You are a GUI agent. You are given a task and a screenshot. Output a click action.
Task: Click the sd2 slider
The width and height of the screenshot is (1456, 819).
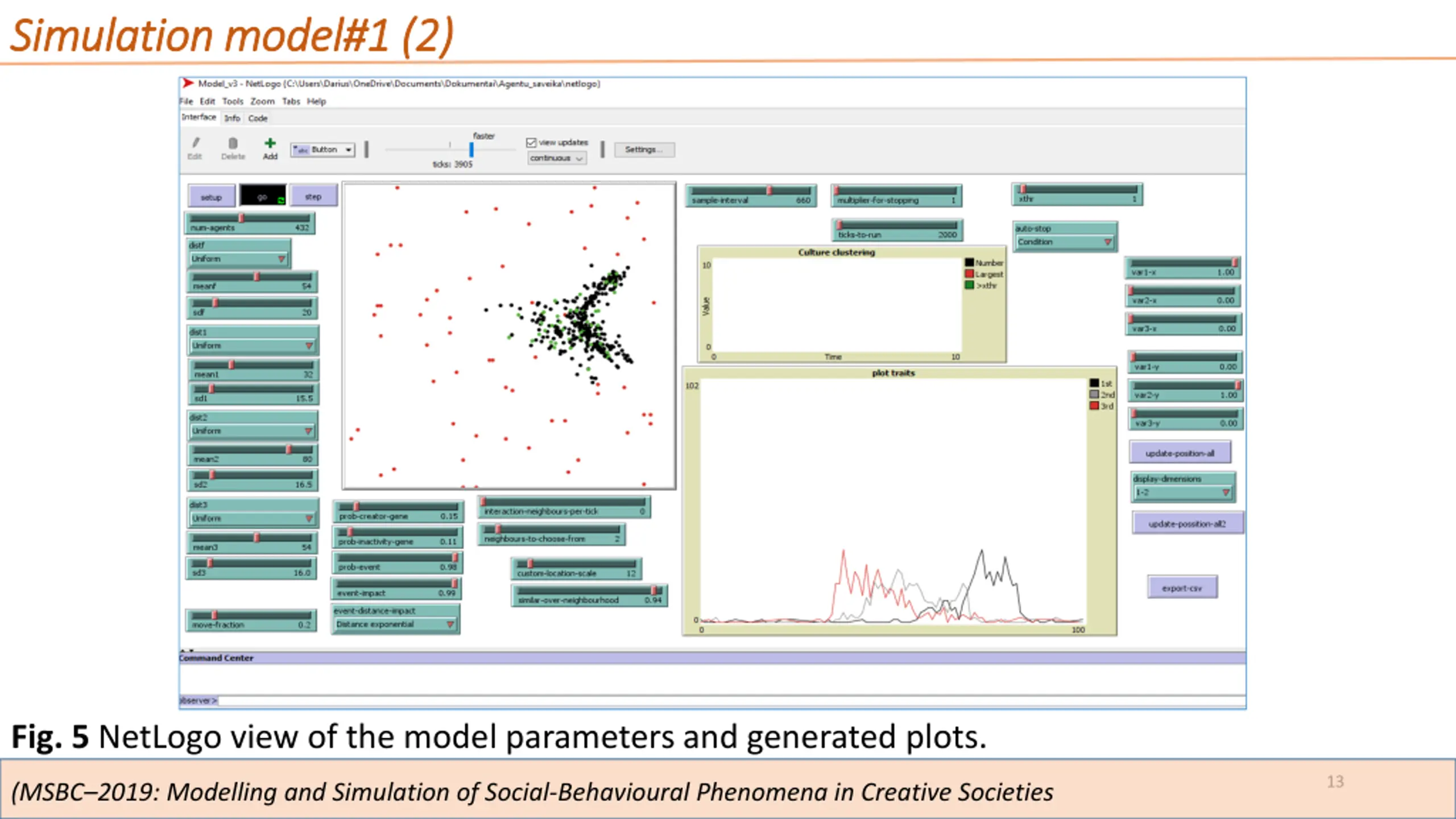253,480
